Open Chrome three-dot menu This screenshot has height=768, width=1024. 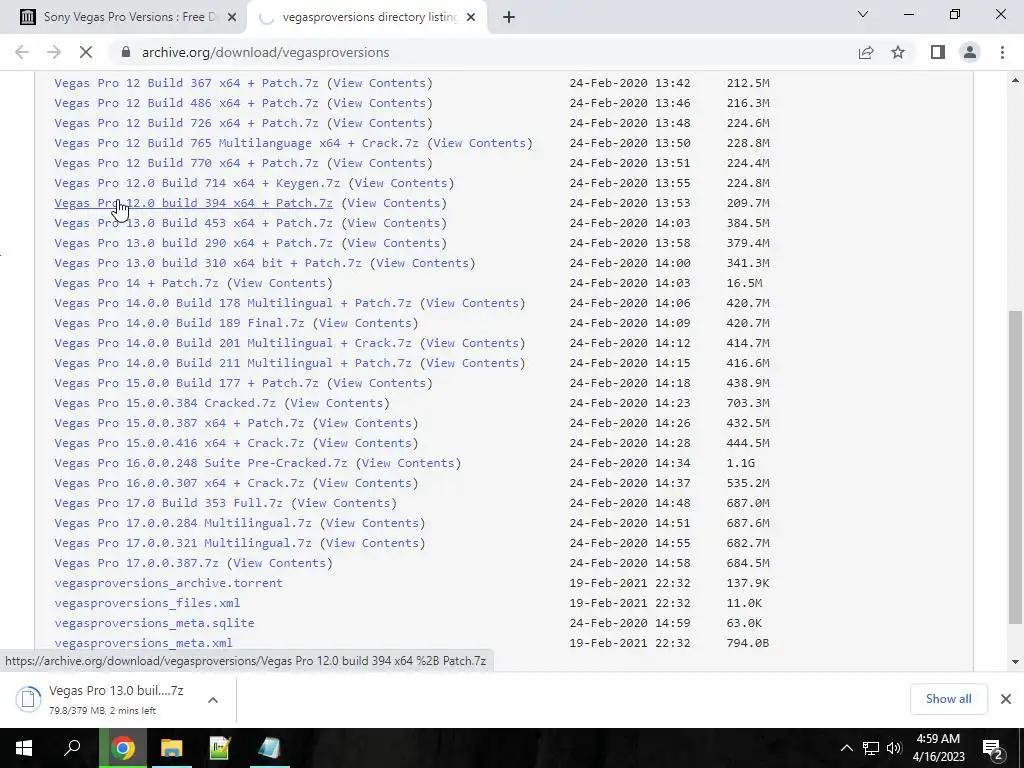pyautogui.click(x=1002, y=52)
